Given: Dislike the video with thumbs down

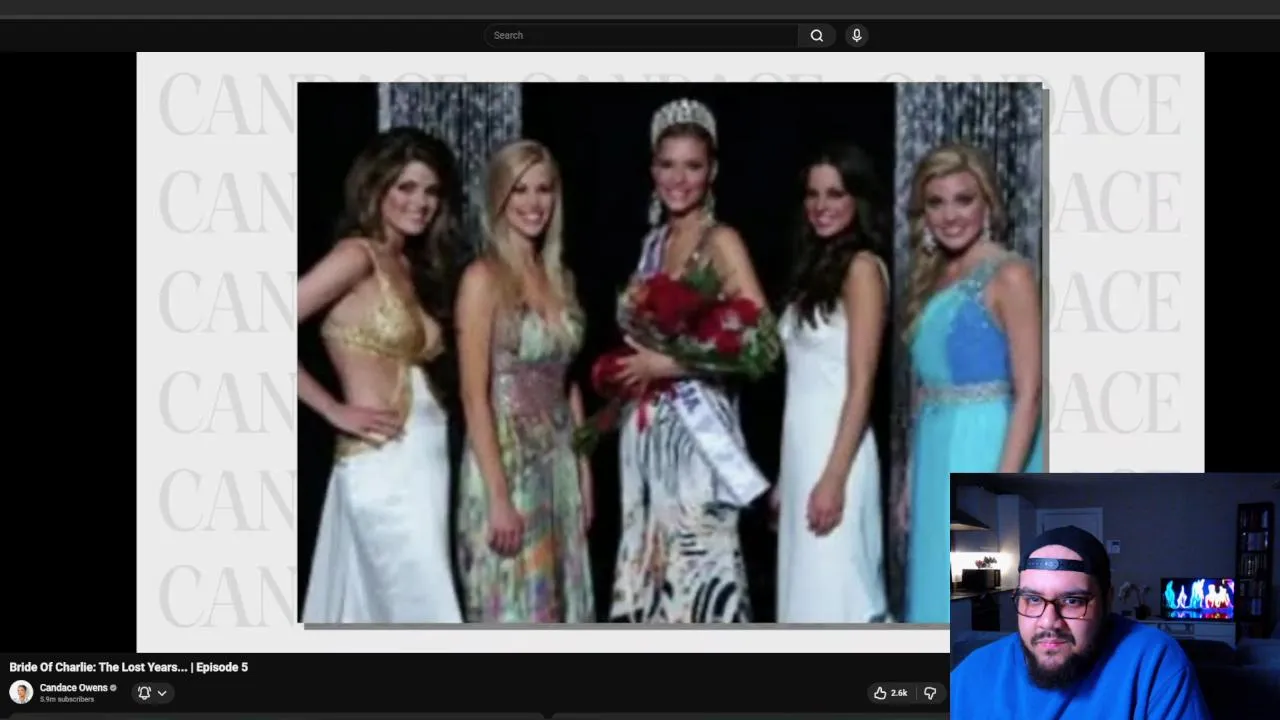Looking at the screenshot, I should [x=930, y=693].
